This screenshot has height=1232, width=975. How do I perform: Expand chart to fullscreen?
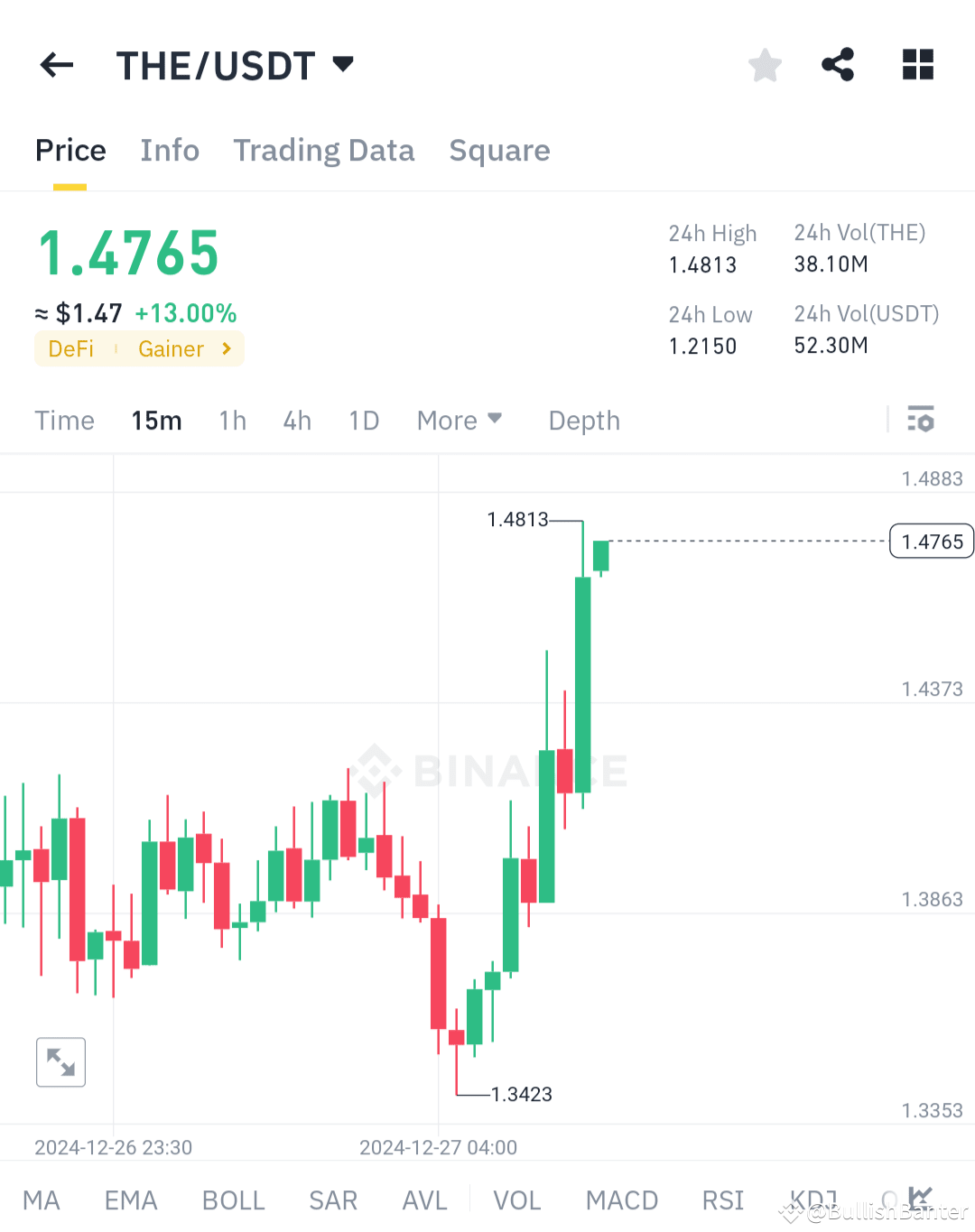60,1062
